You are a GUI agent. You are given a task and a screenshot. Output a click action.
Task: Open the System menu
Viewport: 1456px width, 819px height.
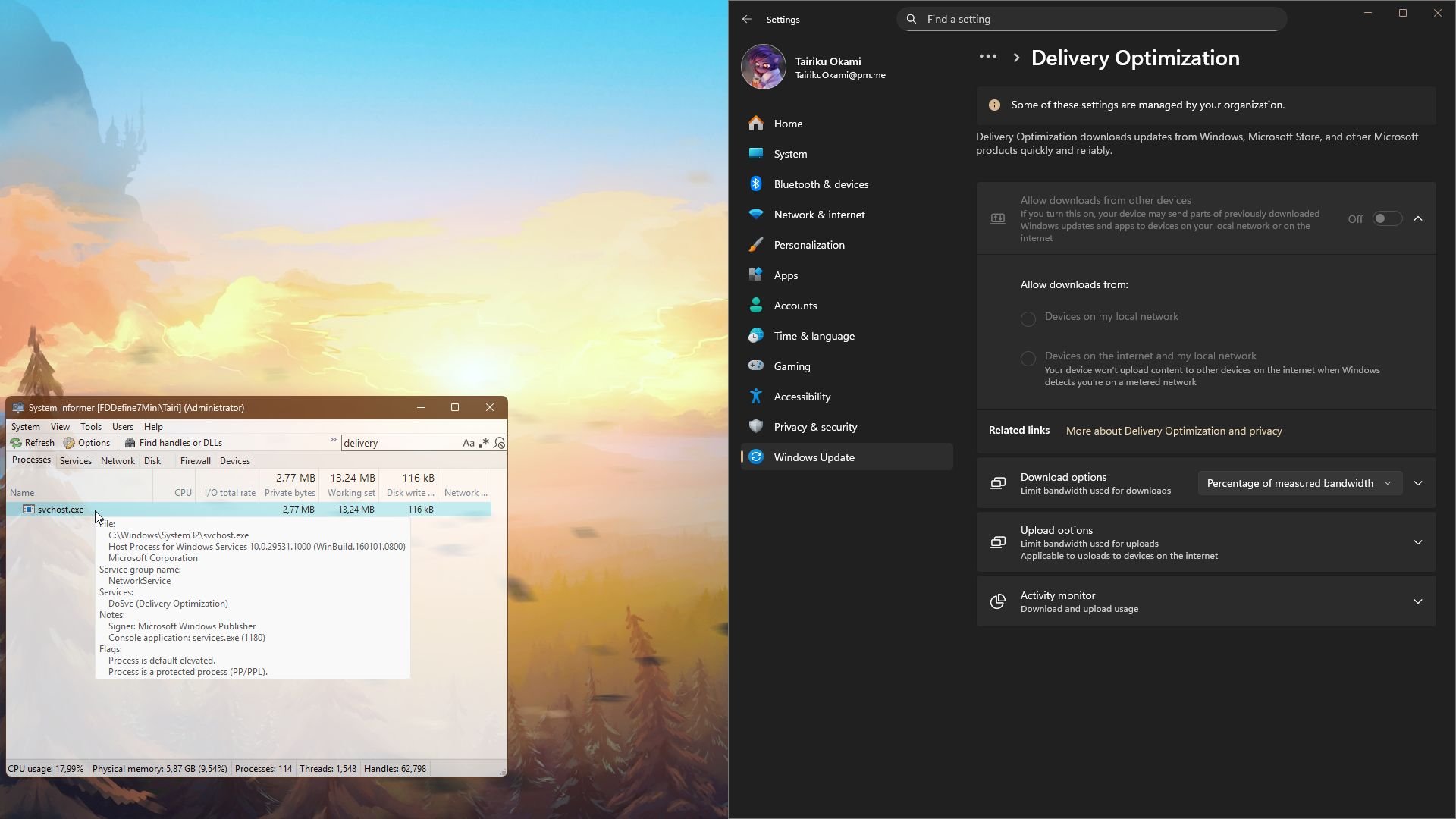26,427
